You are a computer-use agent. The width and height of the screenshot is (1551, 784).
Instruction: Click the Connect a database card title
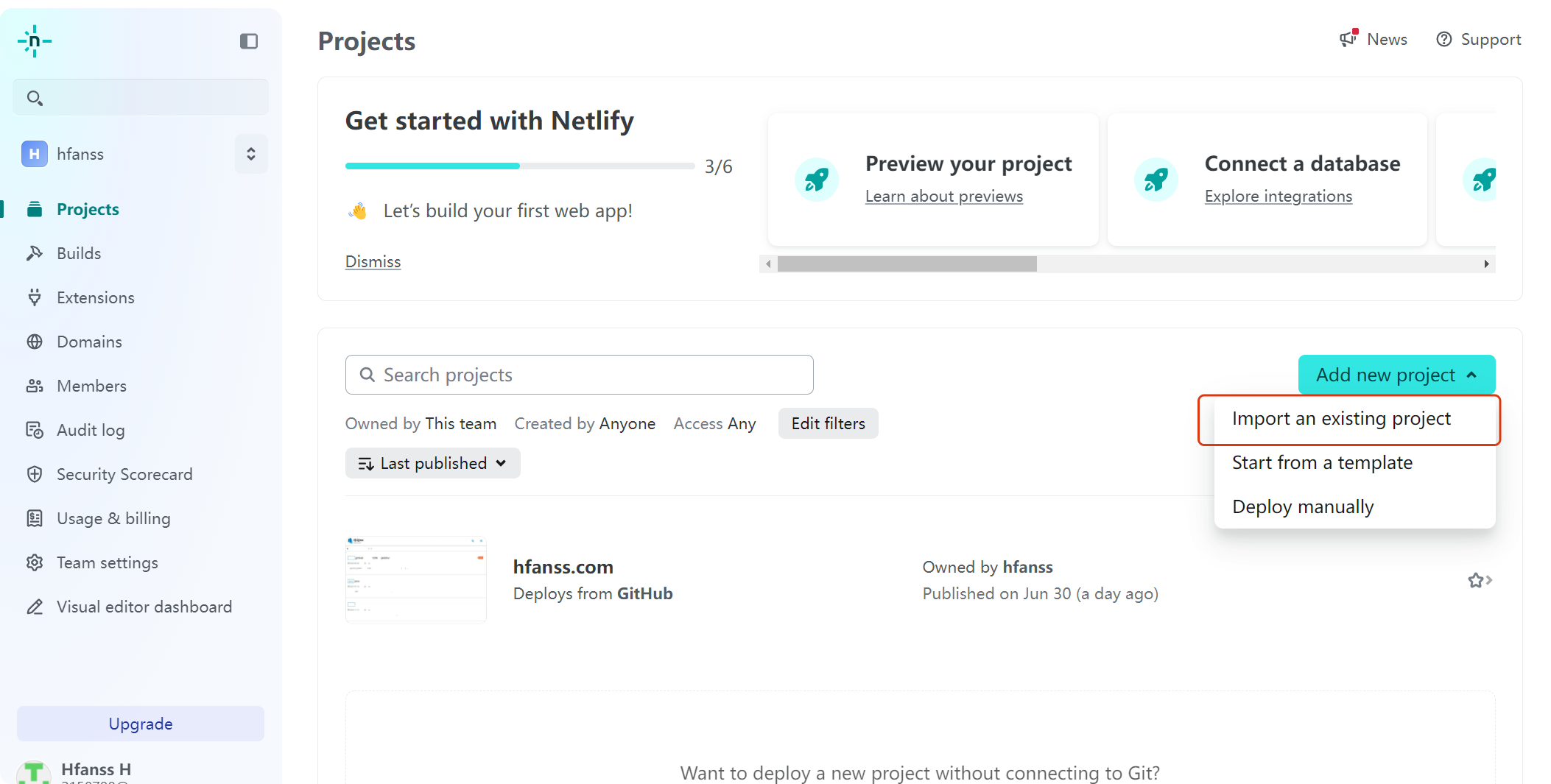1302,163
